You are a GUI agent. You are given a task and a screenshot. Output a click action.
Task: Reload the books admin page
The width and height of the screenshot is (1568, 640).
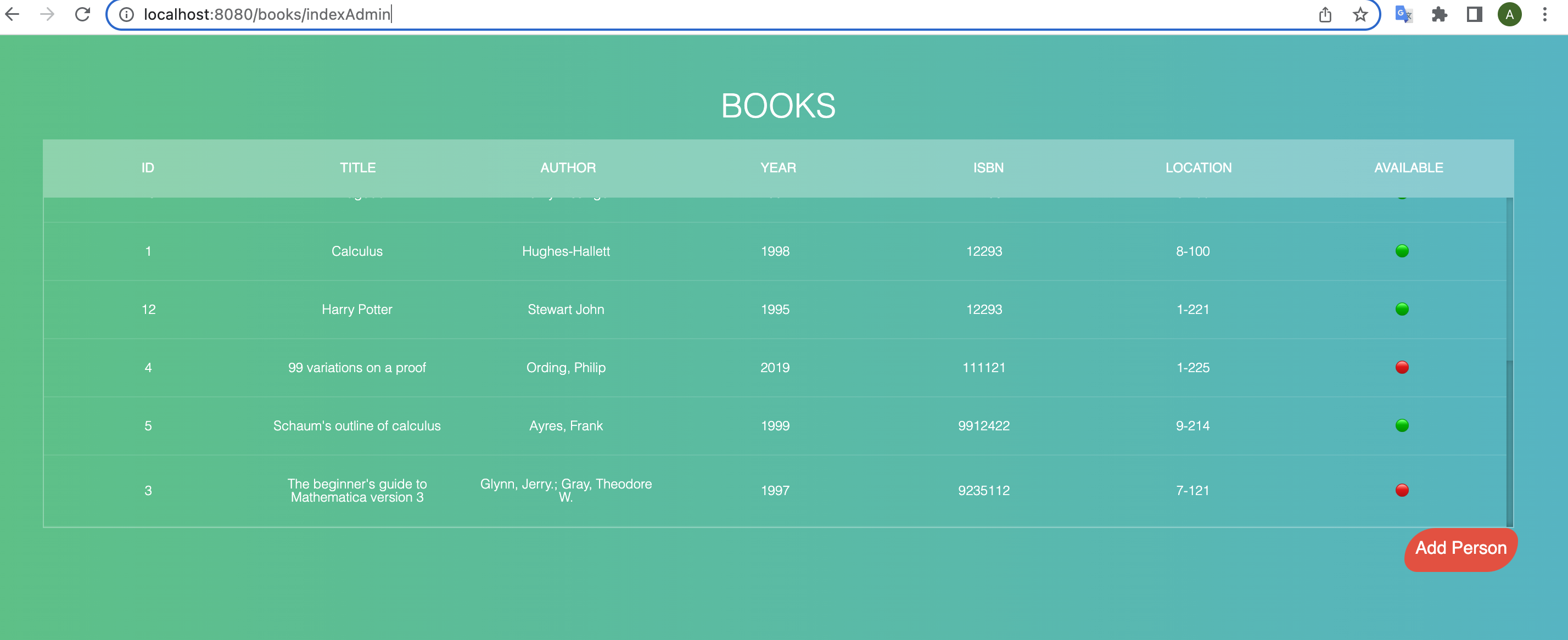tap(83, 15)
